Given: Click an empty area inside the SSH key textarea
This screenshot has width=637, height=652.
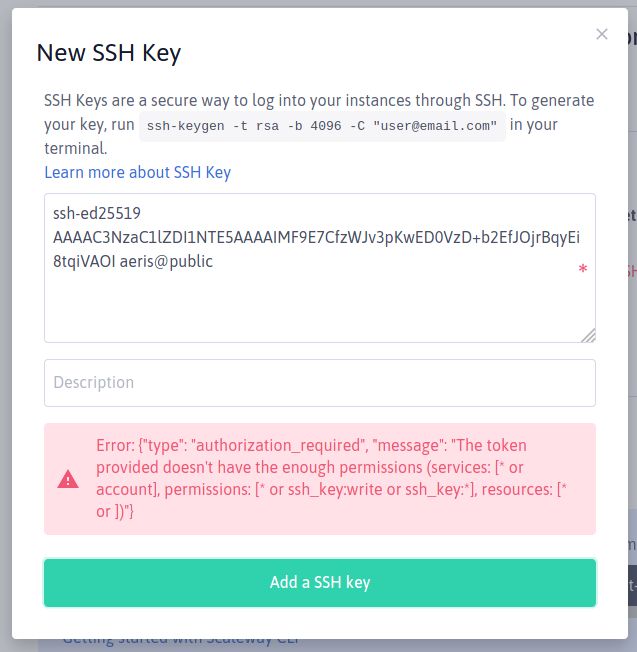Looking at the screenshot, I should [x=319, y=305].
